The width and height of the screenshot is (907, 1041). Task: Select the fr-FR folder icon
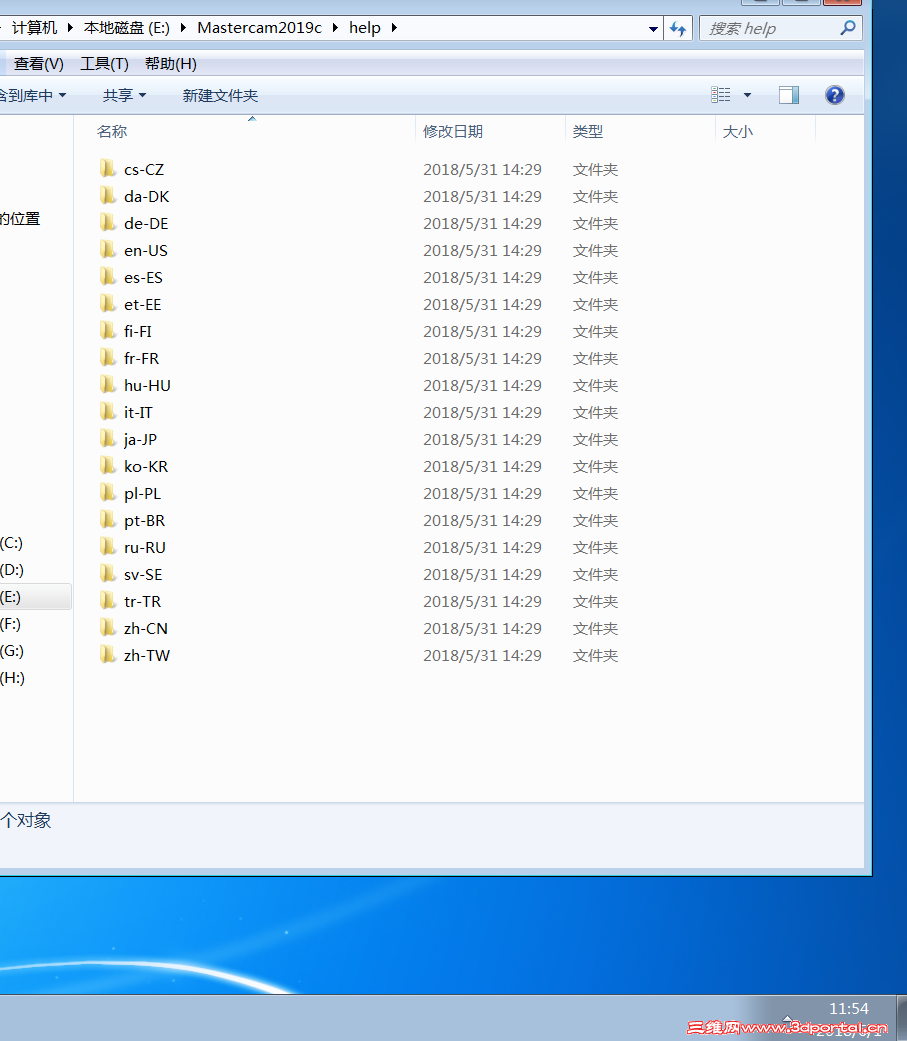click(108, 358)
